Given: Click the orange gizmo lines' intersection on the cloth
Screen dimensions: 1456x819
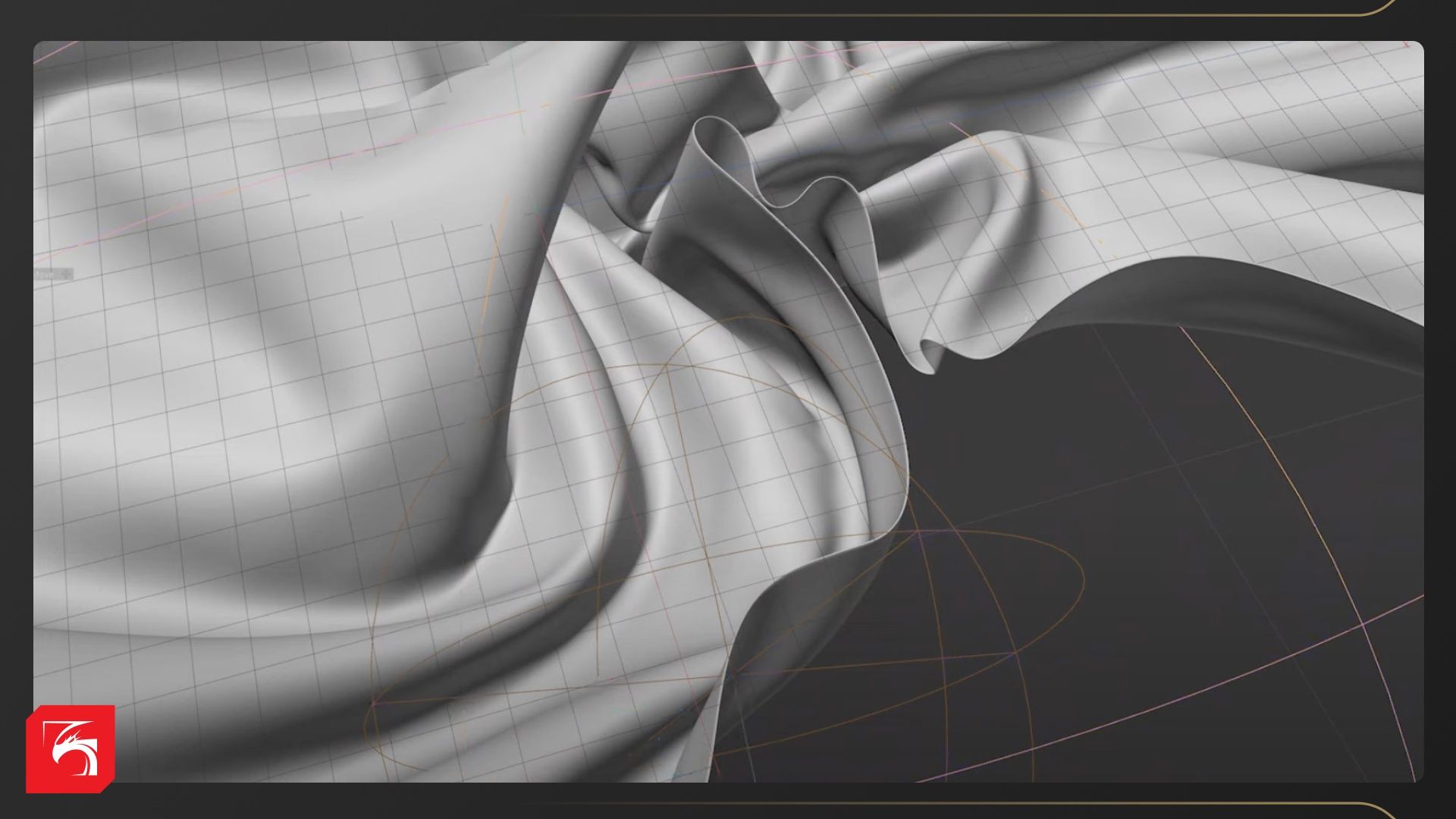Looking at the screenshot, I should tap(666, 366).
